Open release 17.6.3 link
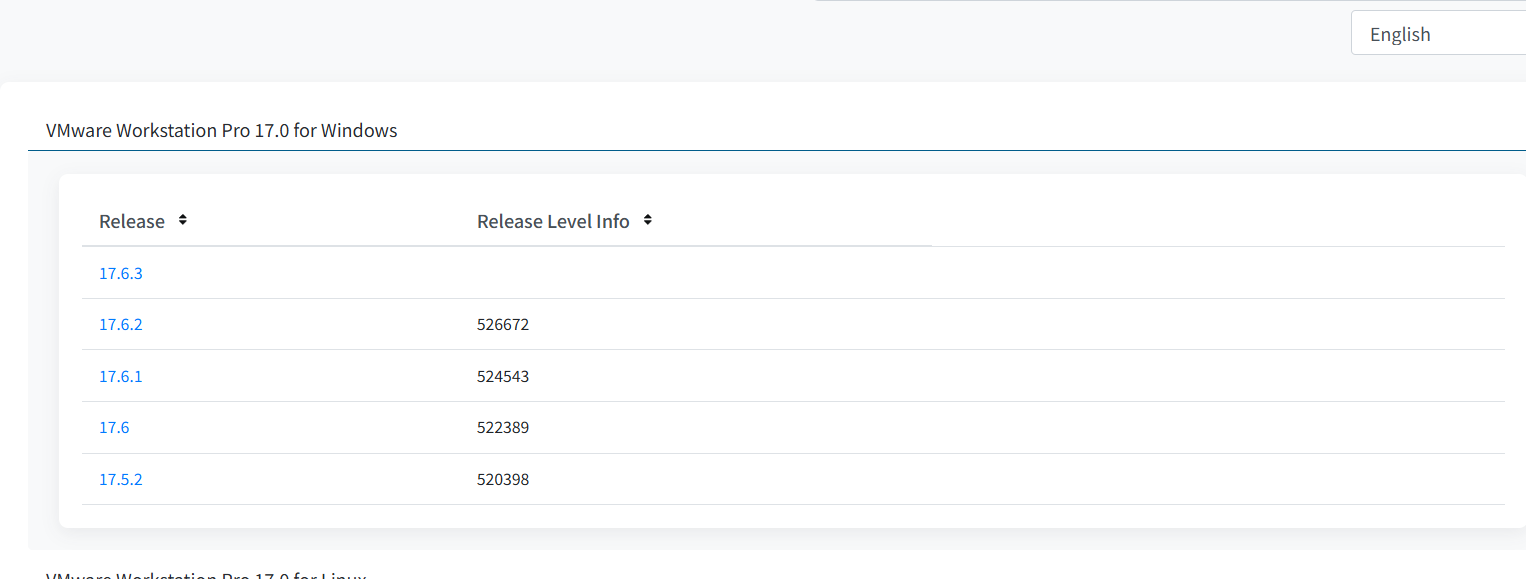The height and width of the screenshot is (579, 1526). [x=121, y=273]
